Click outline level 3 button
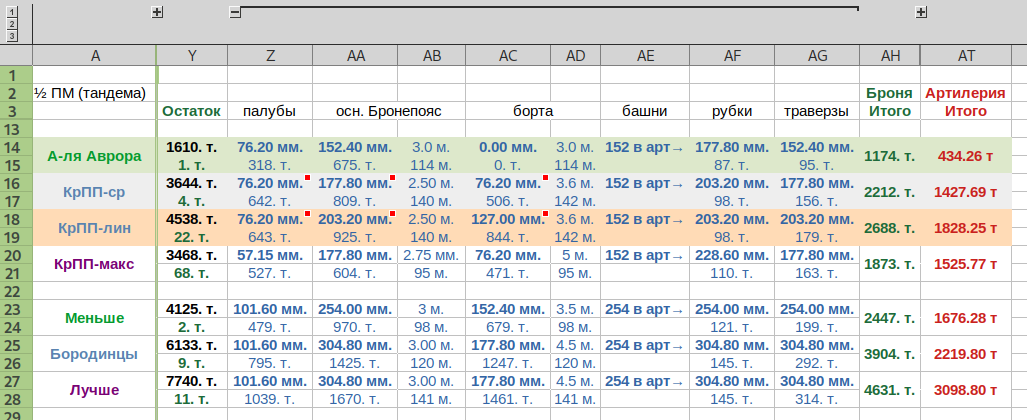This screenshot has height=420, width=1027. [x=12, y=35]
